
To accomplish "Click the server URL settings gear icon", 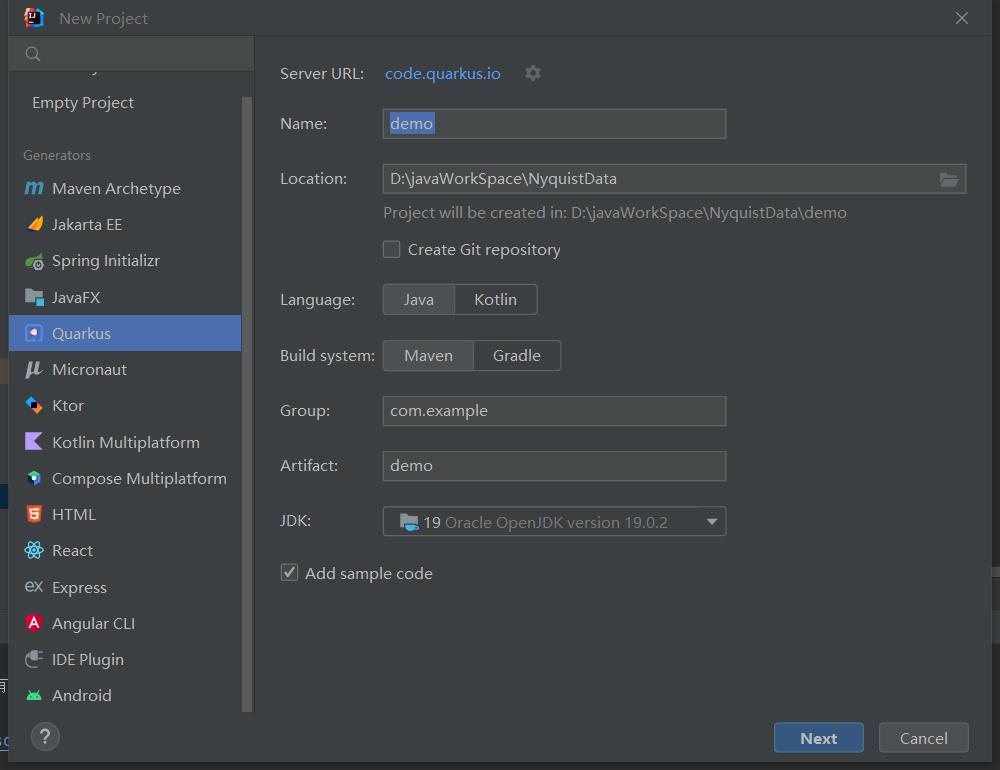I will [x=533, y=73].
